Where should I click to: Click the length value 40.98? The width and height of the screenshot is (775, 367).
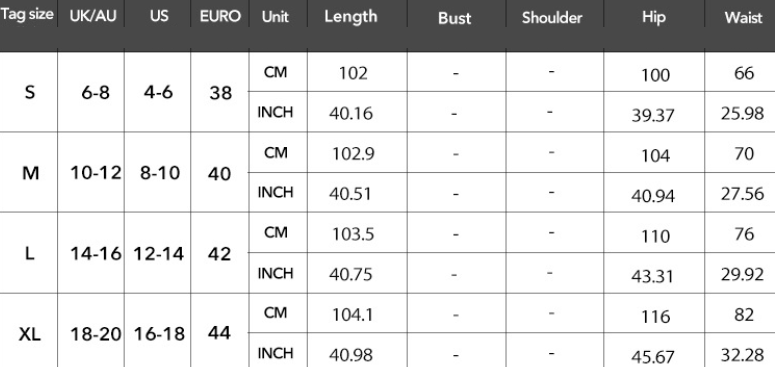click(351, 354)
